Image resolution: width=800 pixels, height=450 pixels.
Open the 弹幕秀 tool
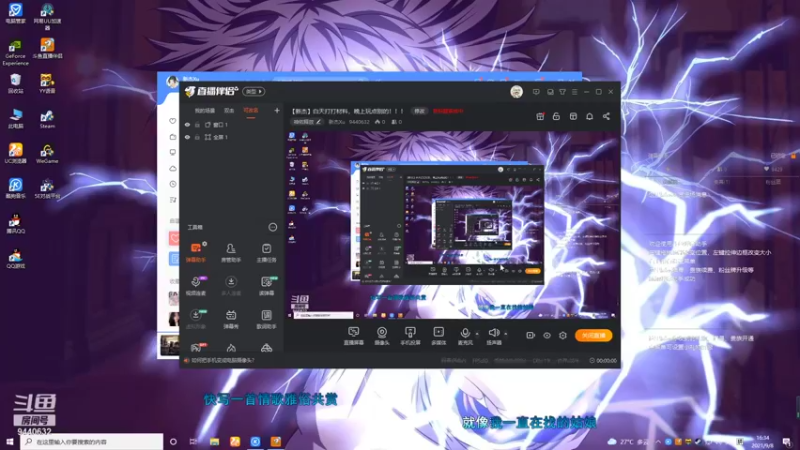coord(231,319)
